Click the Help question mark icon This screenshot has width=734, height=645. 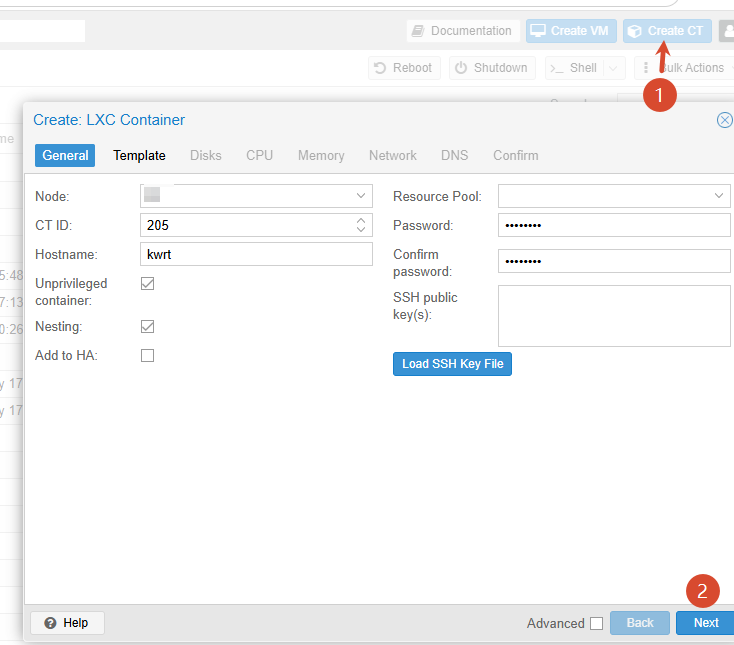[x=50, y=623]
